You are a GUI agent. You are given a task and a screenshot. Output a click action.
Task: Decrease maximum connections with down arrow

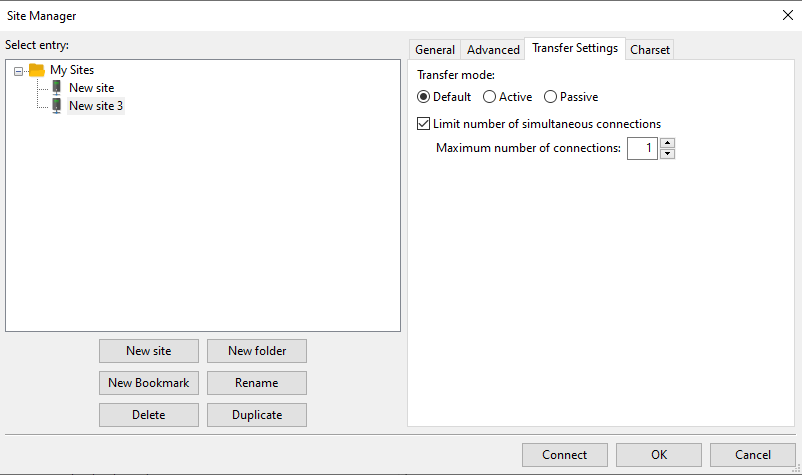[668, 154]
